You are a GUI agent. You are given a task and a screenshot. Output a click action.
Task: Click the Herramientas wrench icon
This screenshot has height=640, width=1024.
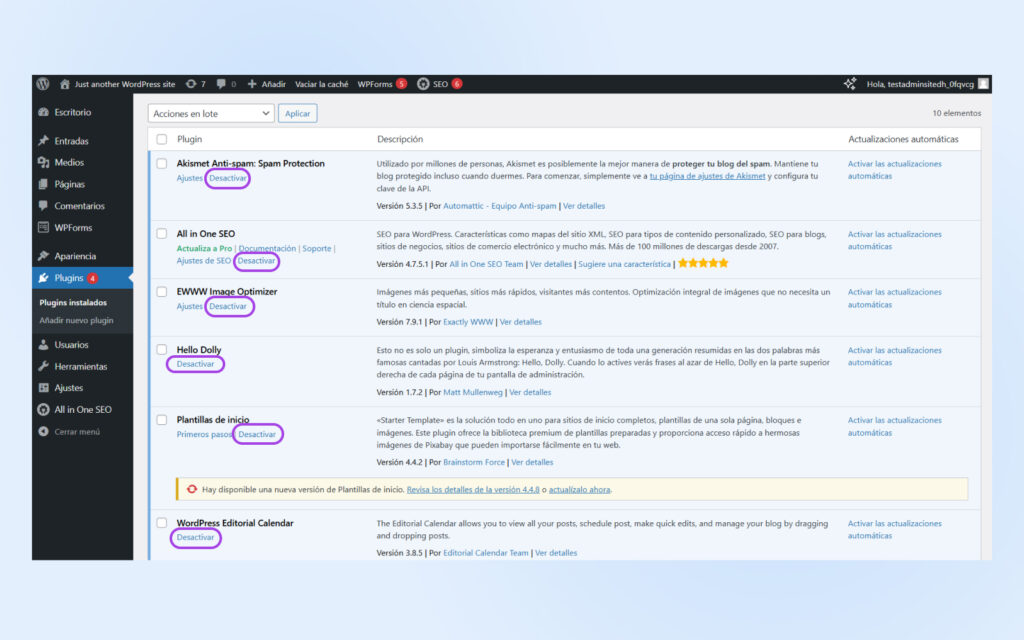[43, 366]
